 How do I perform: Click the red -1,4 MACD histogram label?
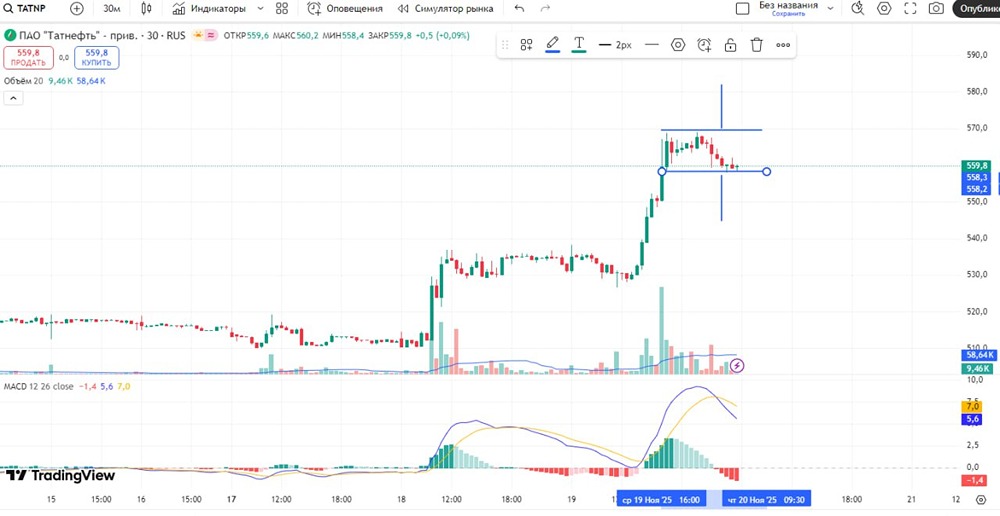click(976, 480)
